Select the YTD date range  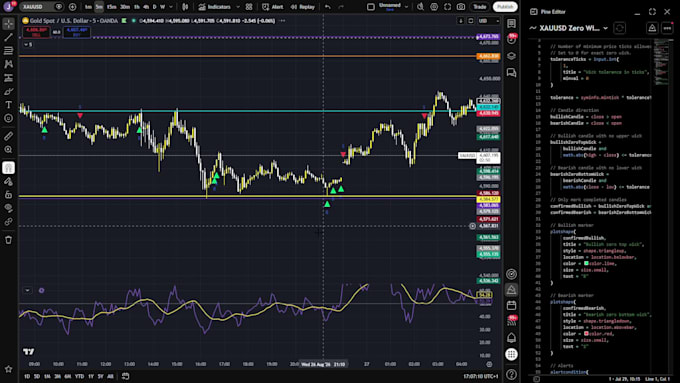[79, 376]
